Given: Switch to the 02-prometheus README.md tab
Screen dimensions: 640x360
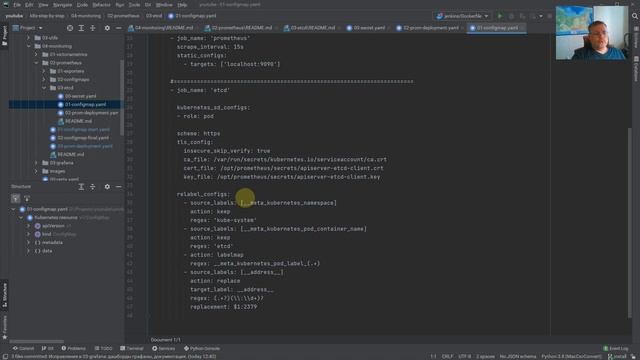Looking at the screenshot, I should point(238,28).
